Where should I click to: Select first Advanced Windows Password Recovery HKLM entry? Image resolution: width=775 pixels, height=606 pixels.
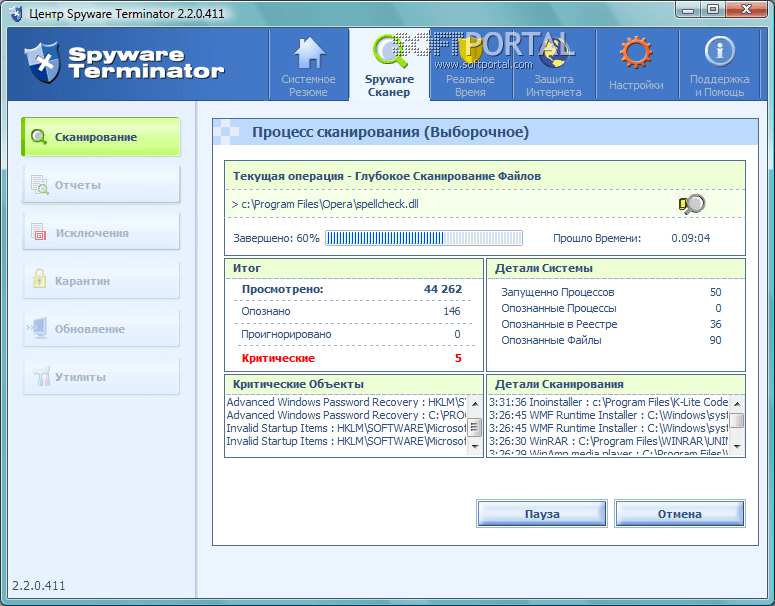pyautogui.click(x=346, y=402)
